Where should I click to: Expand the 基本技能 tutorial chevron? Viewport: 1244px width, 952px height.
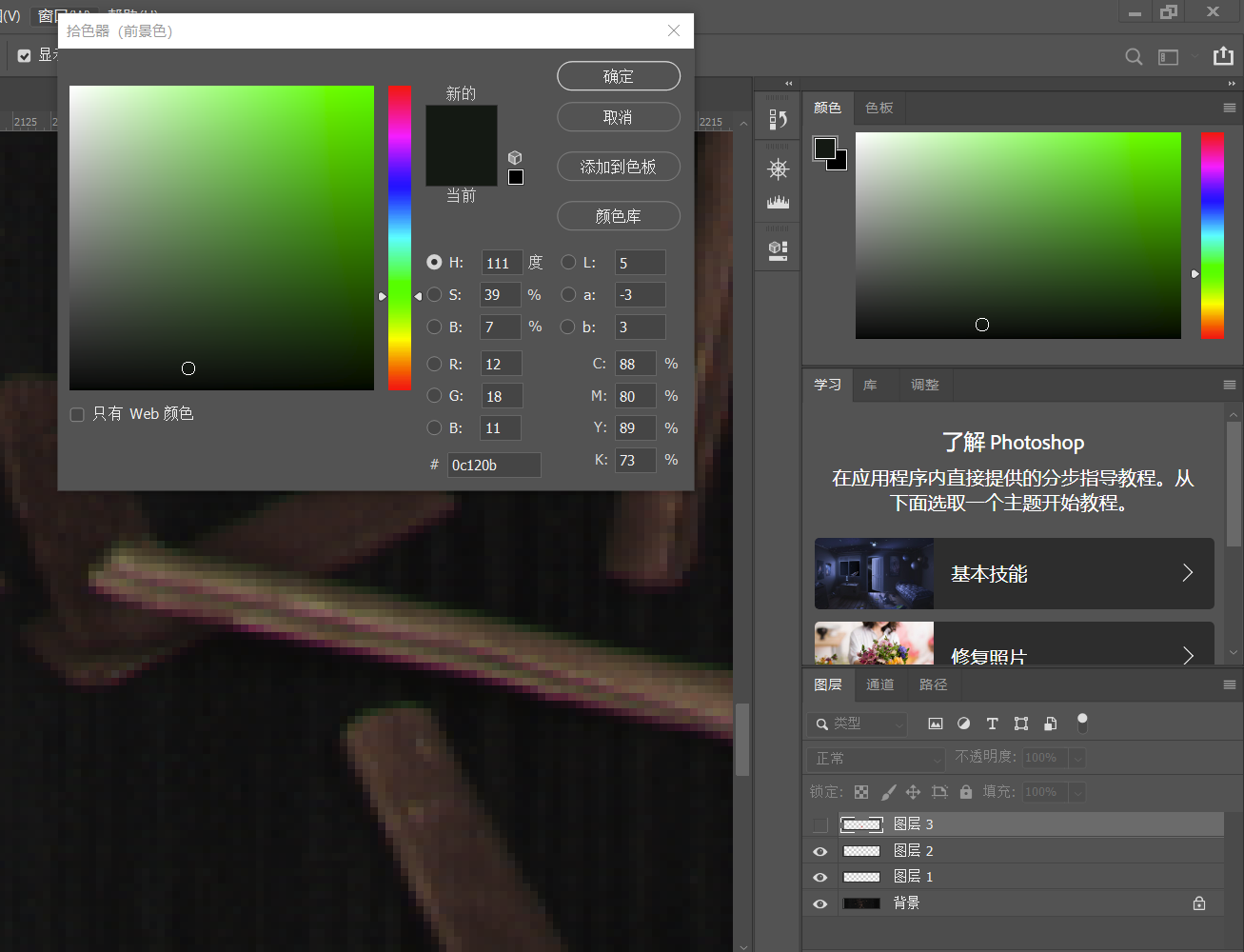pos(1187,573)
